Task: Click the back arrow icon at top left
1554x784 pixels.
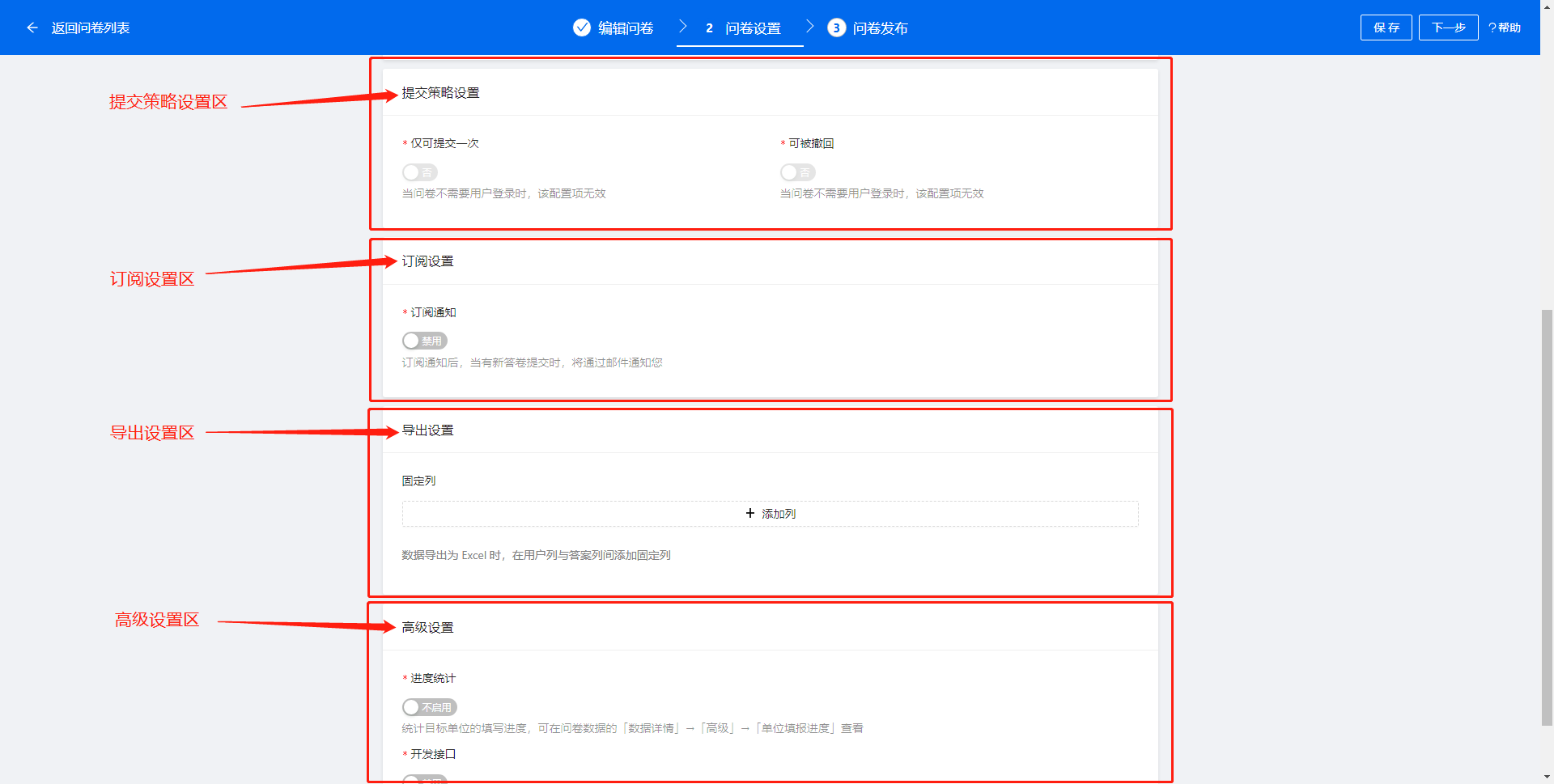Action: click(32, 28)
